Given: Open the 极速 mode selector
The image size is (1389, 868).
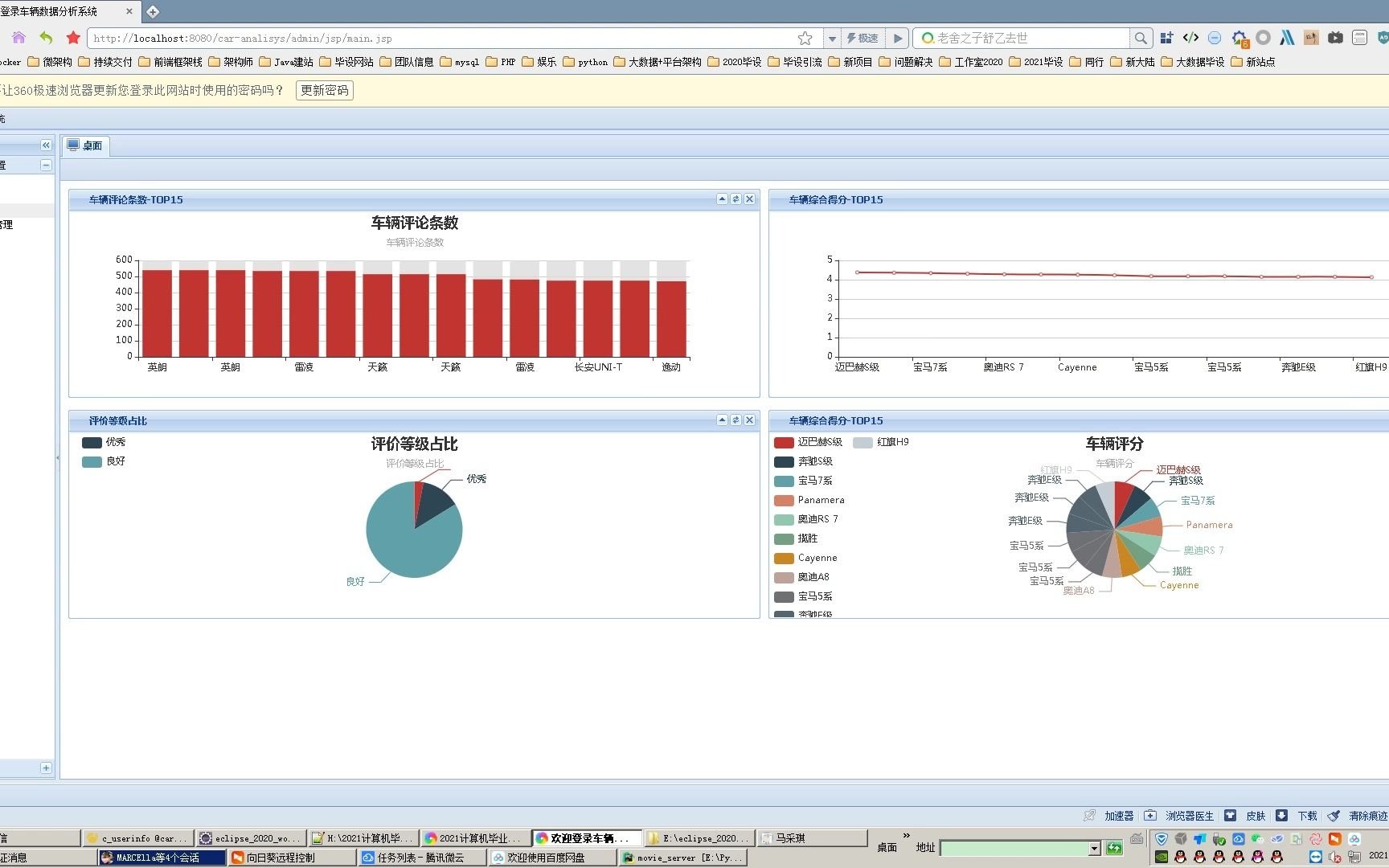Looking at the screenshot, I should coord(863,38).
